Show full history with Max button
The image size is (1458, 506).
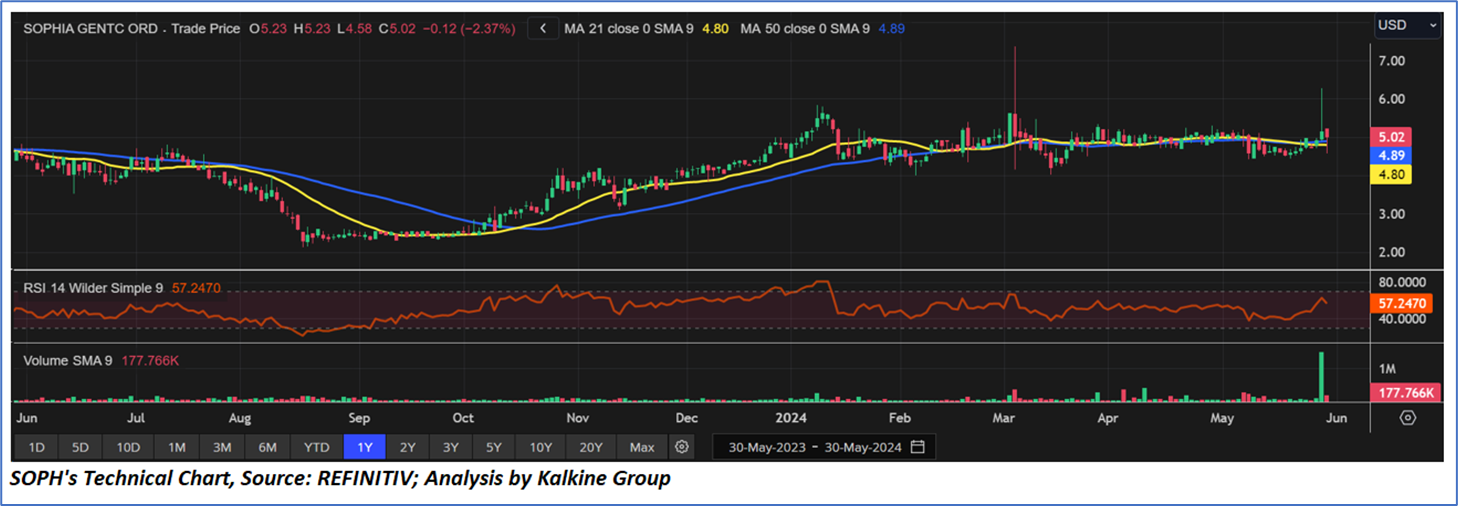tap(642, 447)
